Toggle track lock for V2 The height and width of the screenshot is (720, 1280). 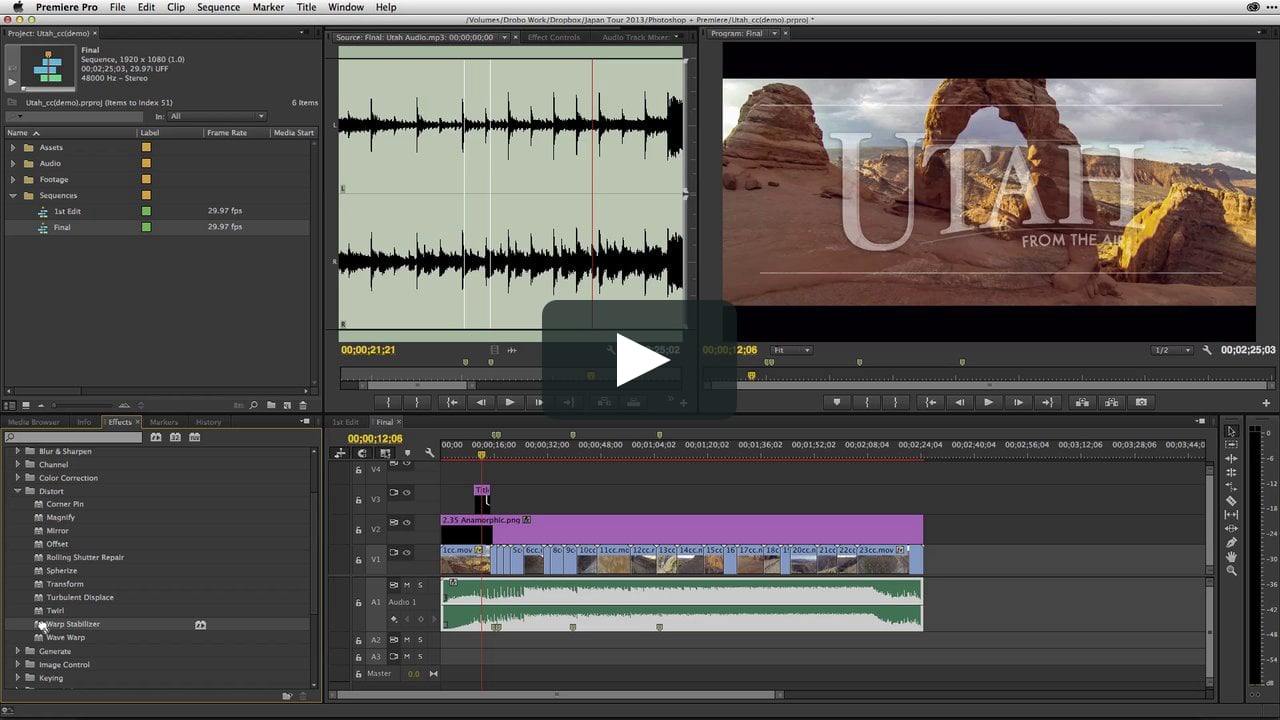(359, 529)
